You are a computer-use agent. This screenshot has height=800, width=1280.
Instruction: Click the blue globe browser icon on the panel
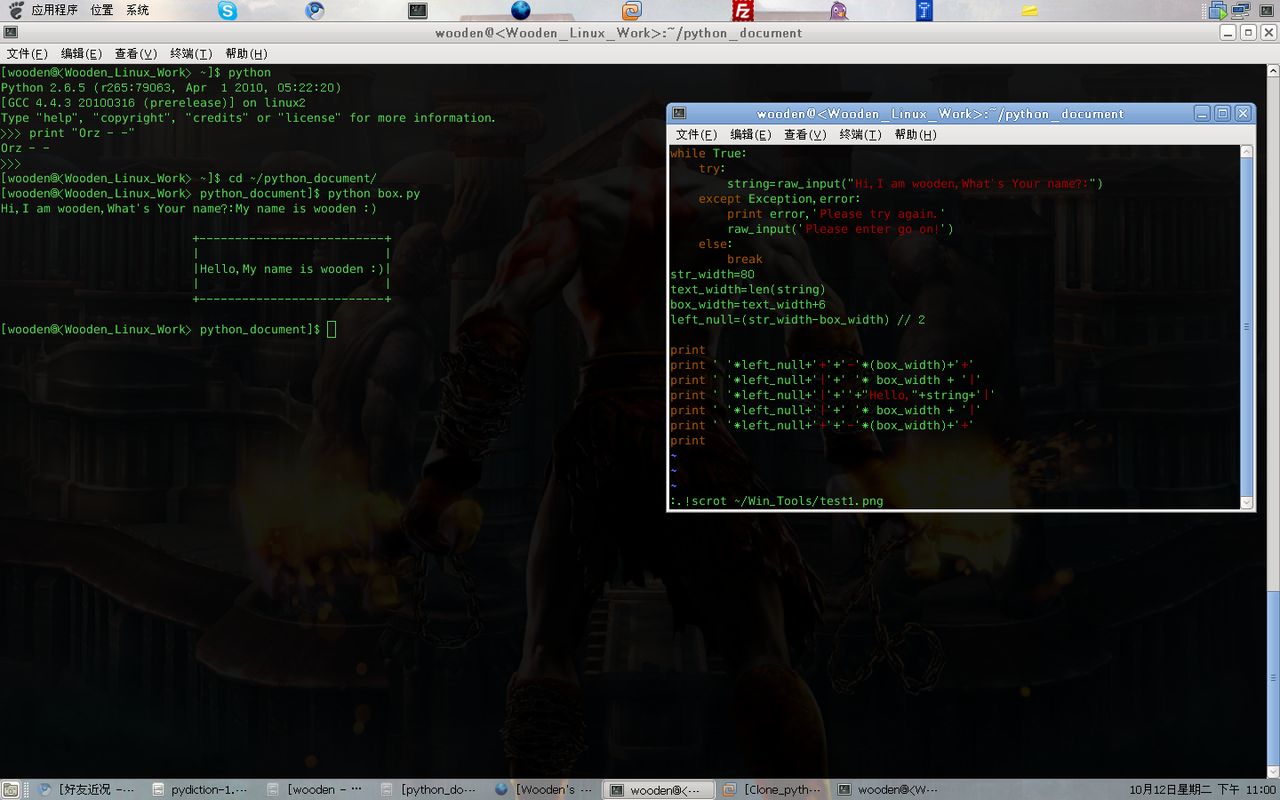(x=520, y=10)
